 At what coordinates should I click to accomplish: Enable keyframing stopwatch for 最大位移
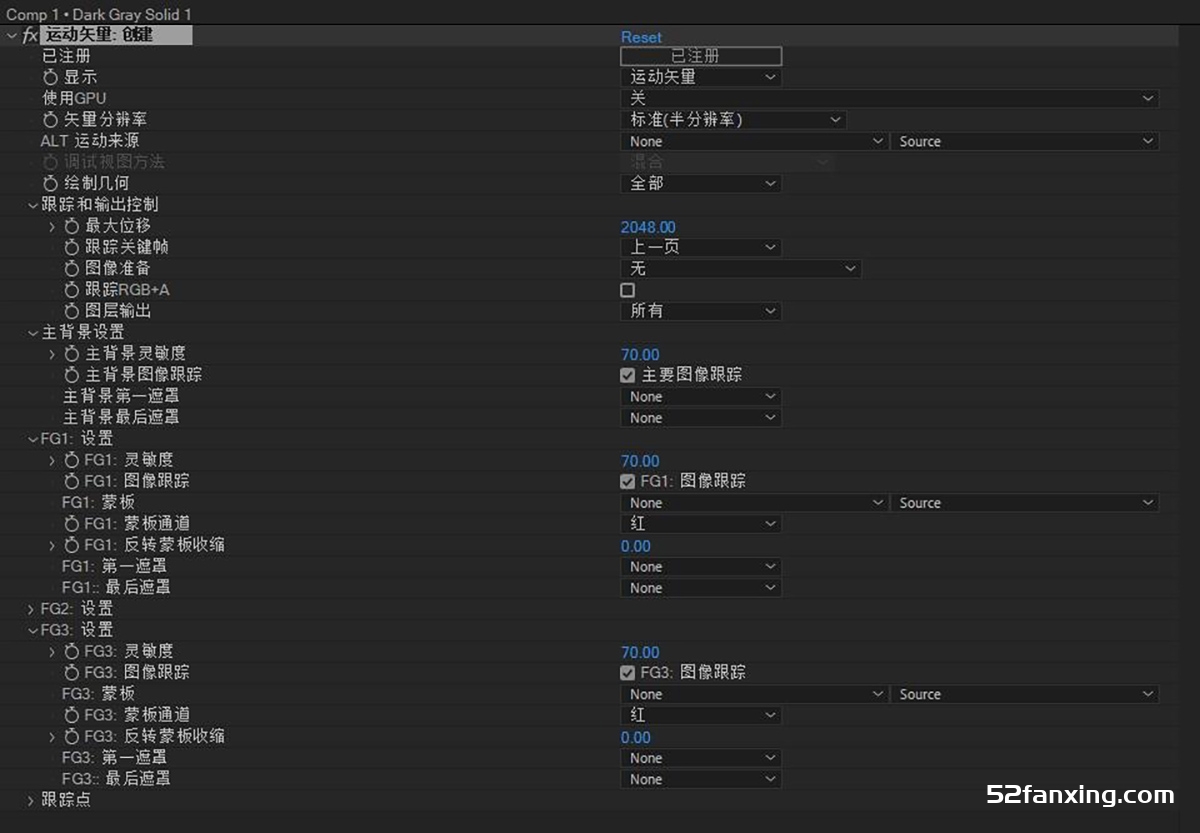click(x=71, y=226)
